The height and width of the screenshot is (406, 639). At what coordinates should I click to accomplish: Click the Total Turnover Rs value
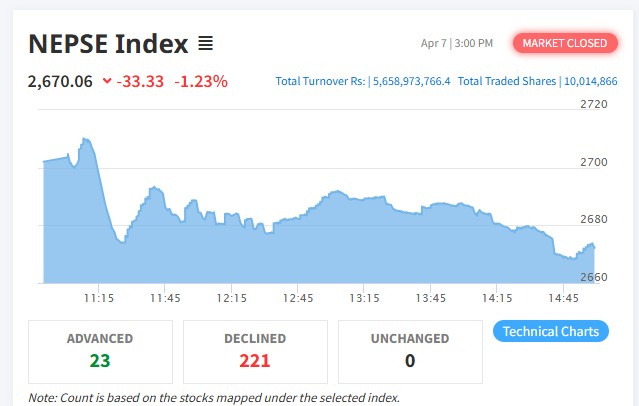412,81
